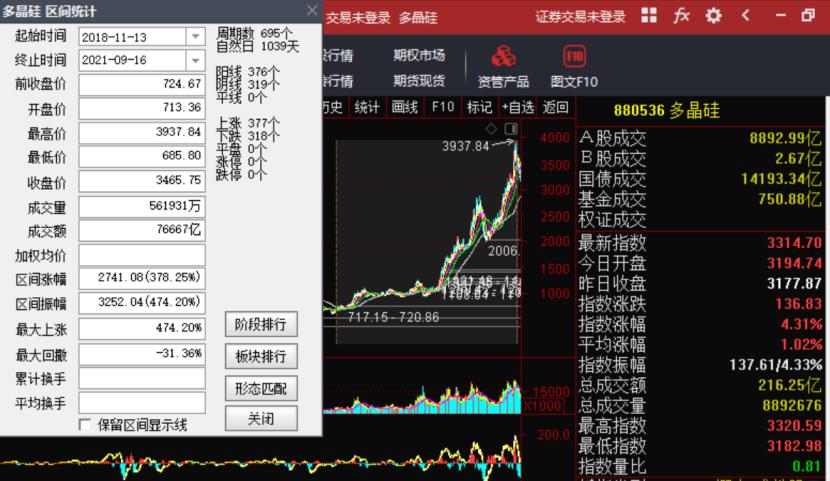830x481 pixels.
Task: Open the fx formula manager icon
Action: coord(681,15)
